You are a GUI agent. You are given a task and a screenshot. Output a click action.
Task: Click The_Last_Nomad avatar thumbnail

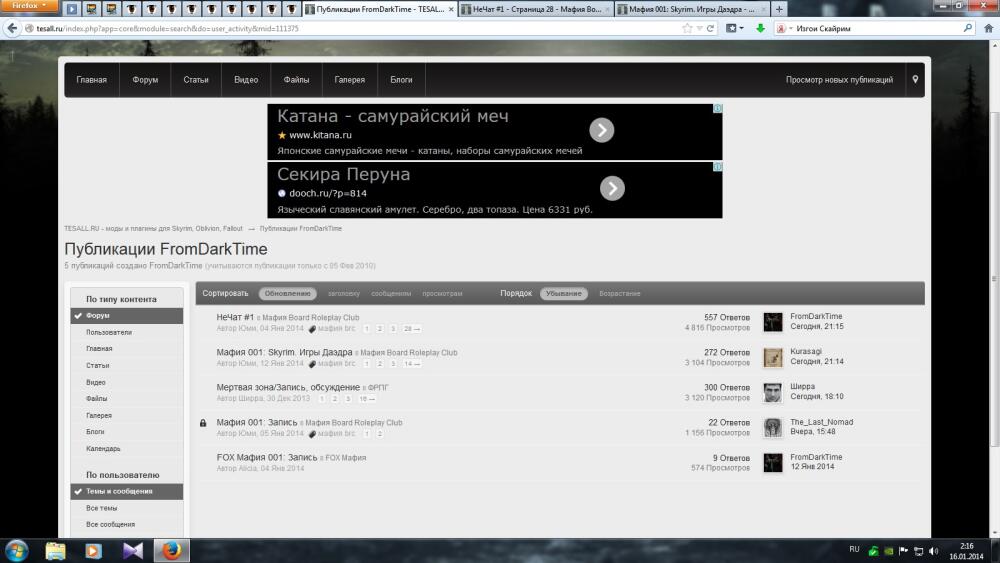pyautogui.click(x=773, y=427)
